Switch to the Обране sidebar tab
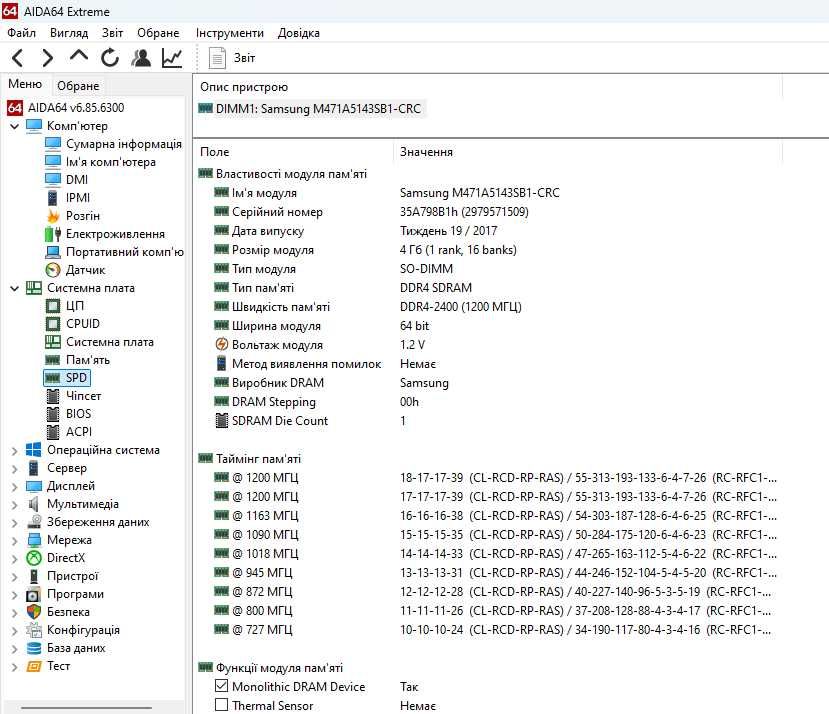829x714 pixels. [x=78, y=86]
